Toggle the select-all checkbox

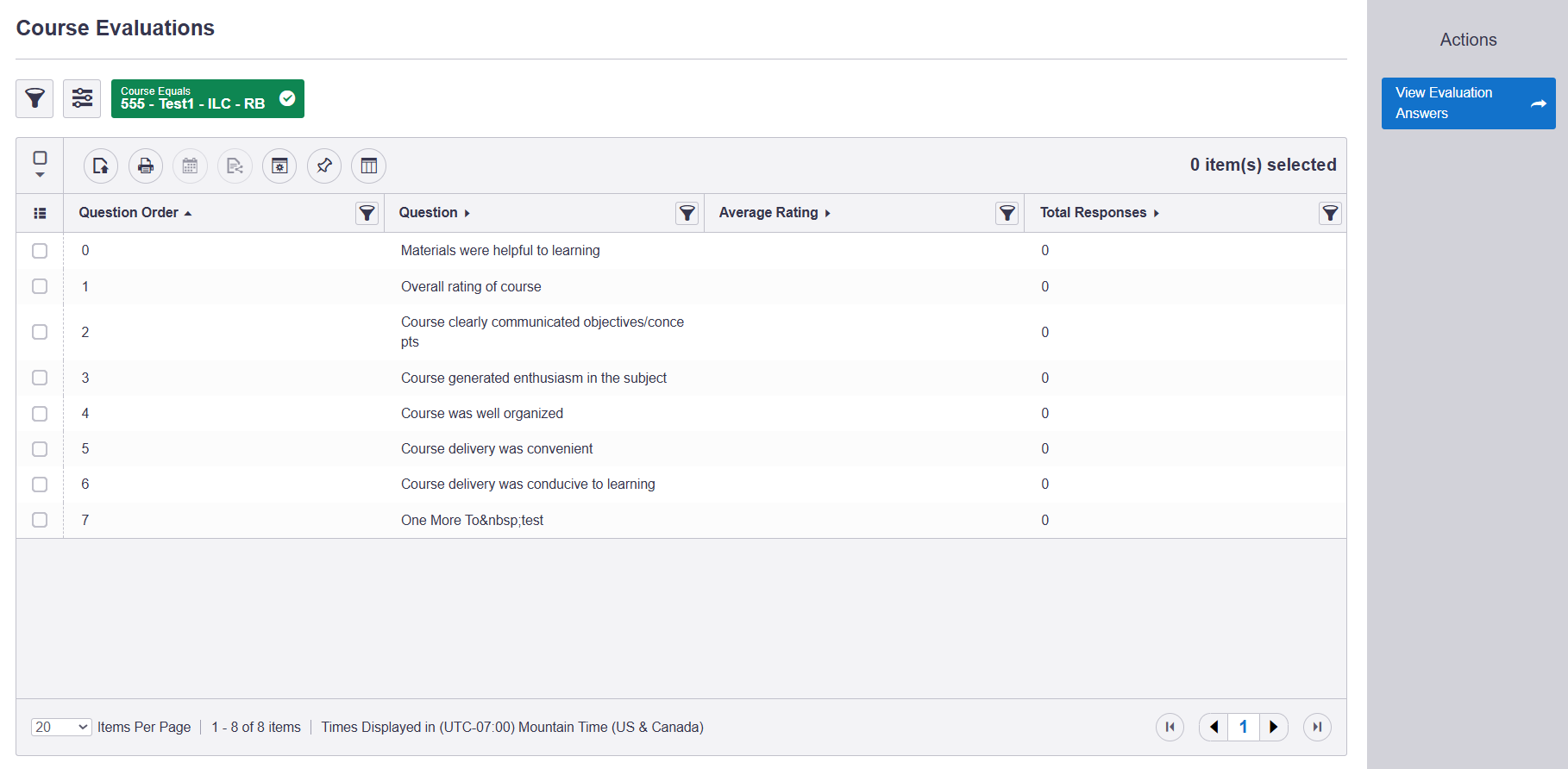[x=40, y=158]
